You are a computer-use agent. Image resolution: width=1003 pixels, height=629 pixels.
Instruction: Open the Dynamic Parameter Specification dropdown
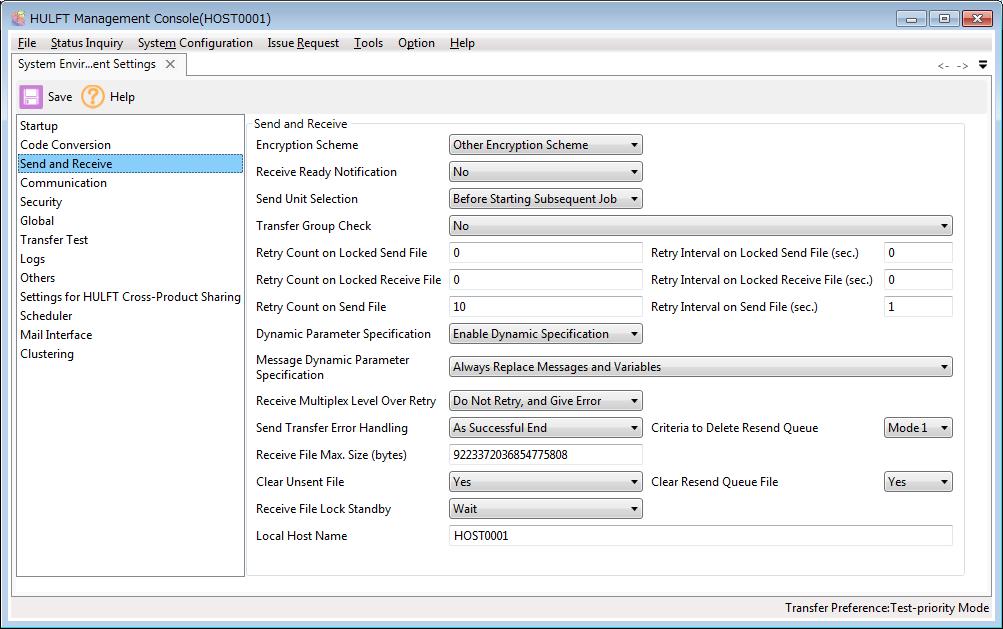pos(546,333)
